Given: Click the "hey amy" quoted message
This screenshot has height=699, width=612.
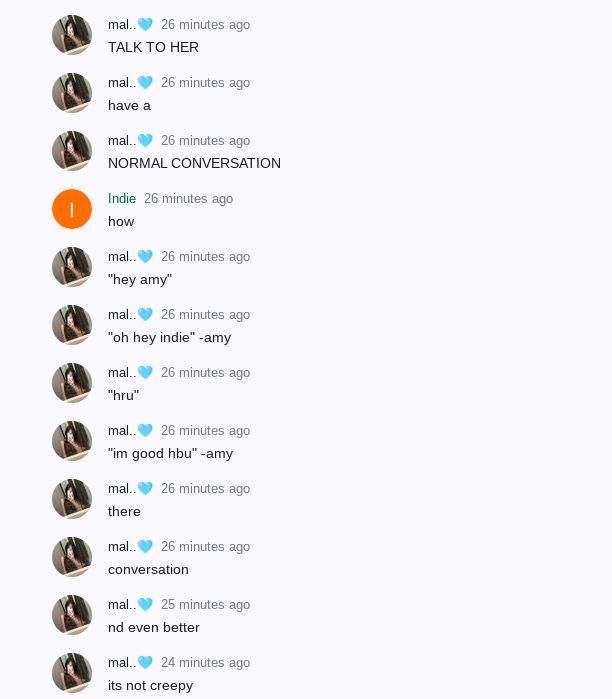Looking at the screenshot, I should [x=140, y=280].
